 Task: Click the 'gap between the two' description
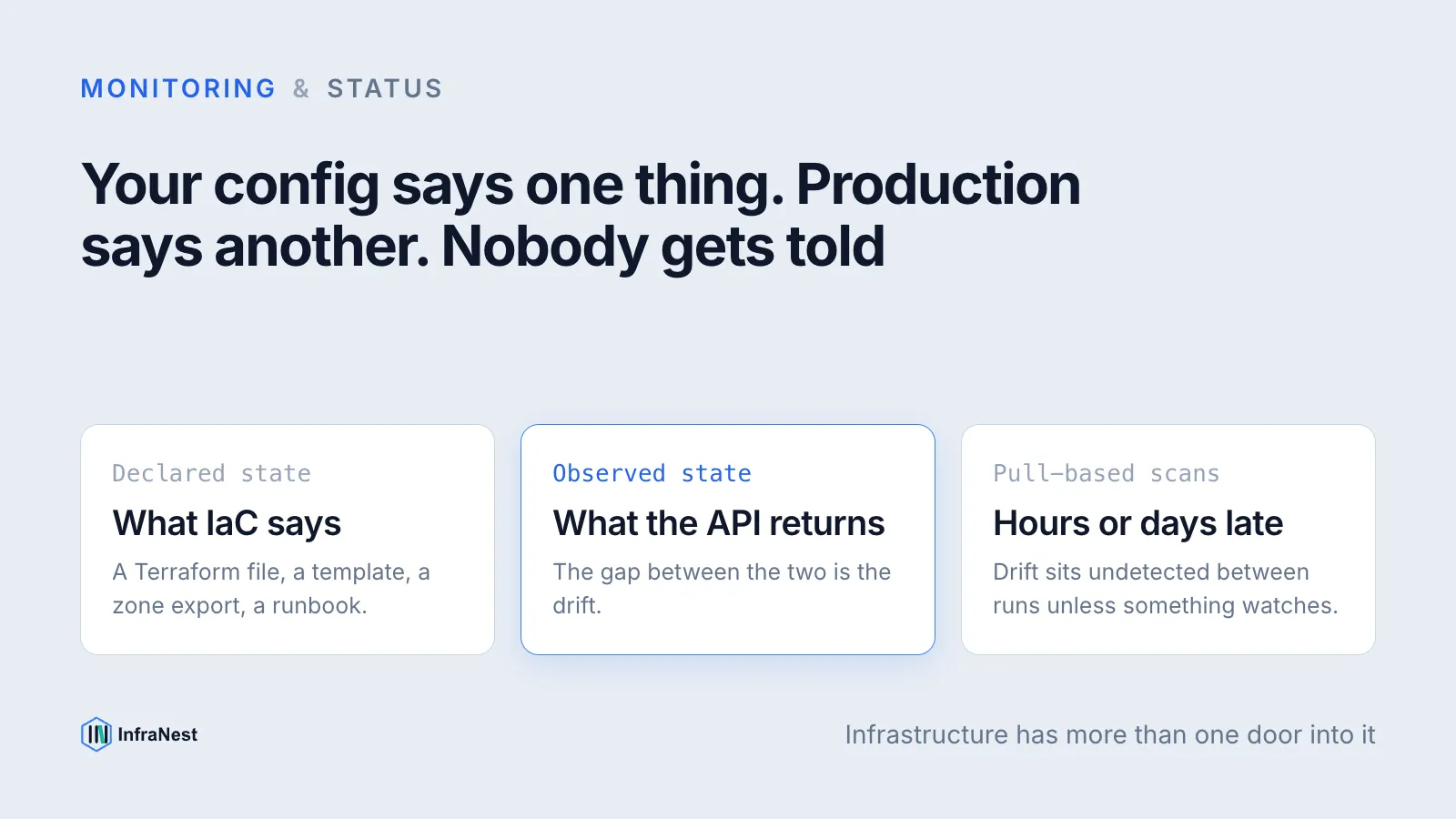pyautogui.click(x=722, y=589)
